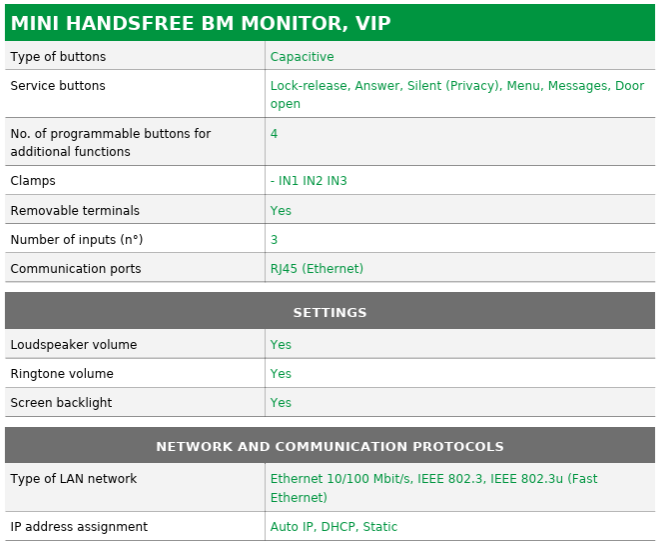Select the IP address assignment label
The width and height of the screenshot is (663, 547).
[79, 527]
